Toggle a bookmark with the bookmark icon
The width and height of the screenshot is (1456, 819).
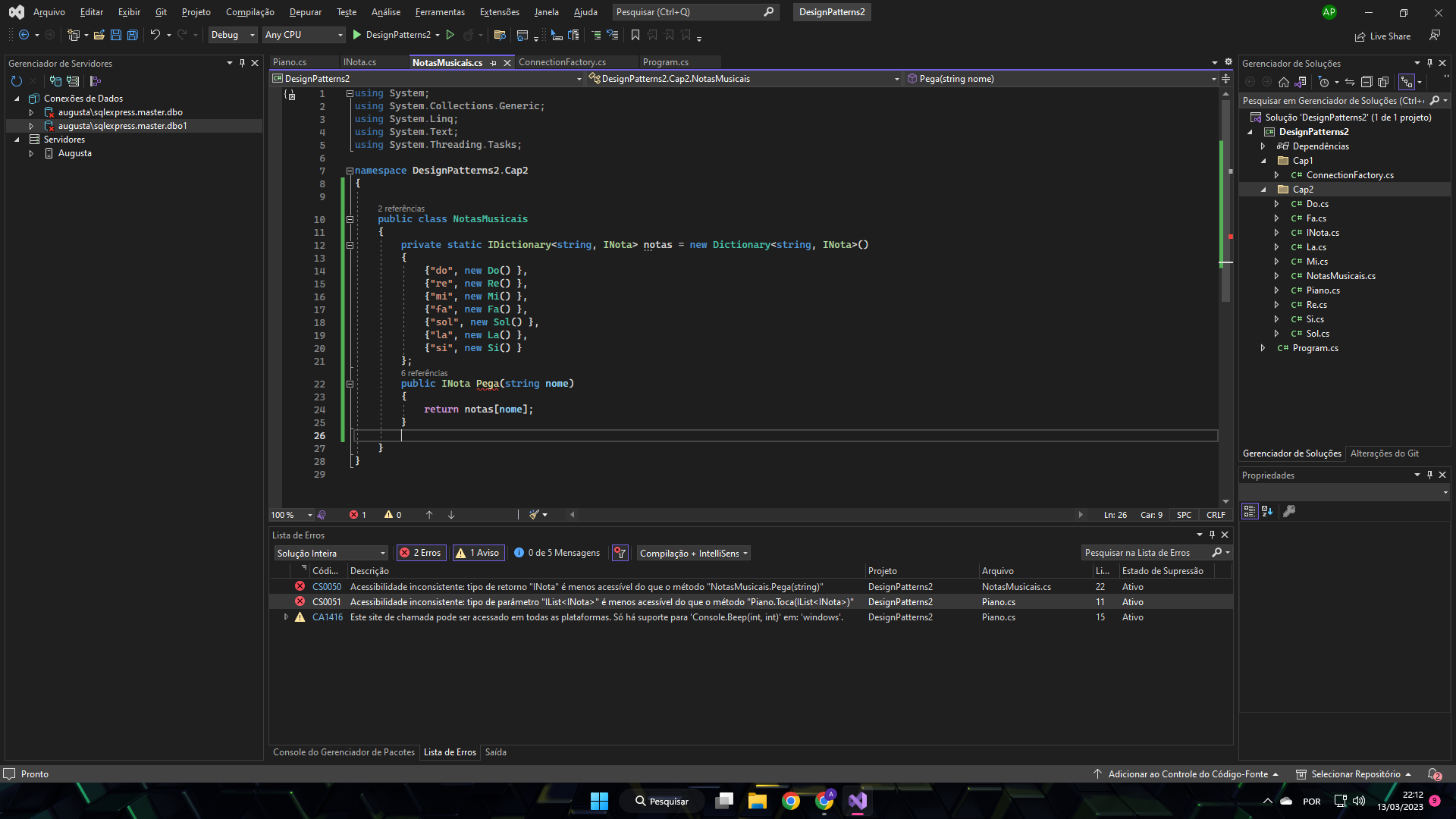635,35
